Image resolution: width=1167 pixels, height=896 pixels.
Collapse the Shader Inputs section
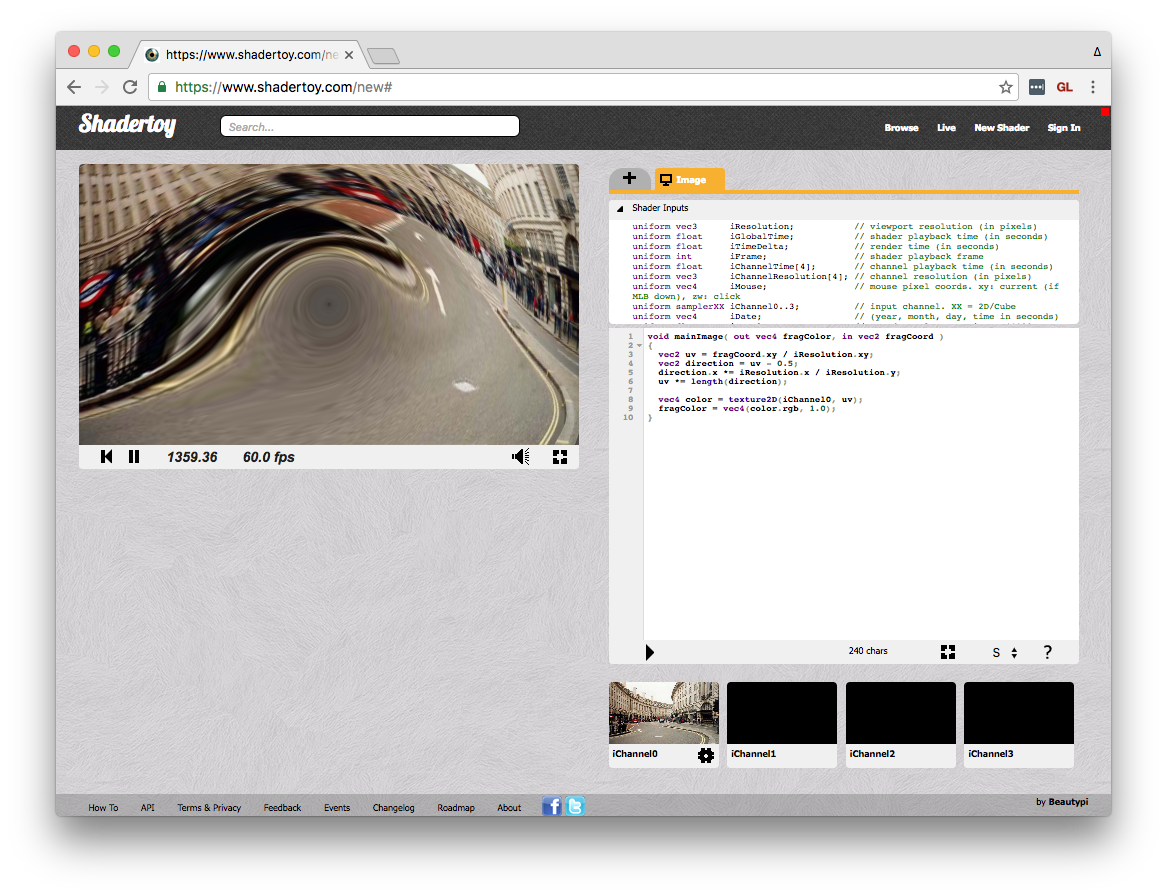[x=620, y=208]
